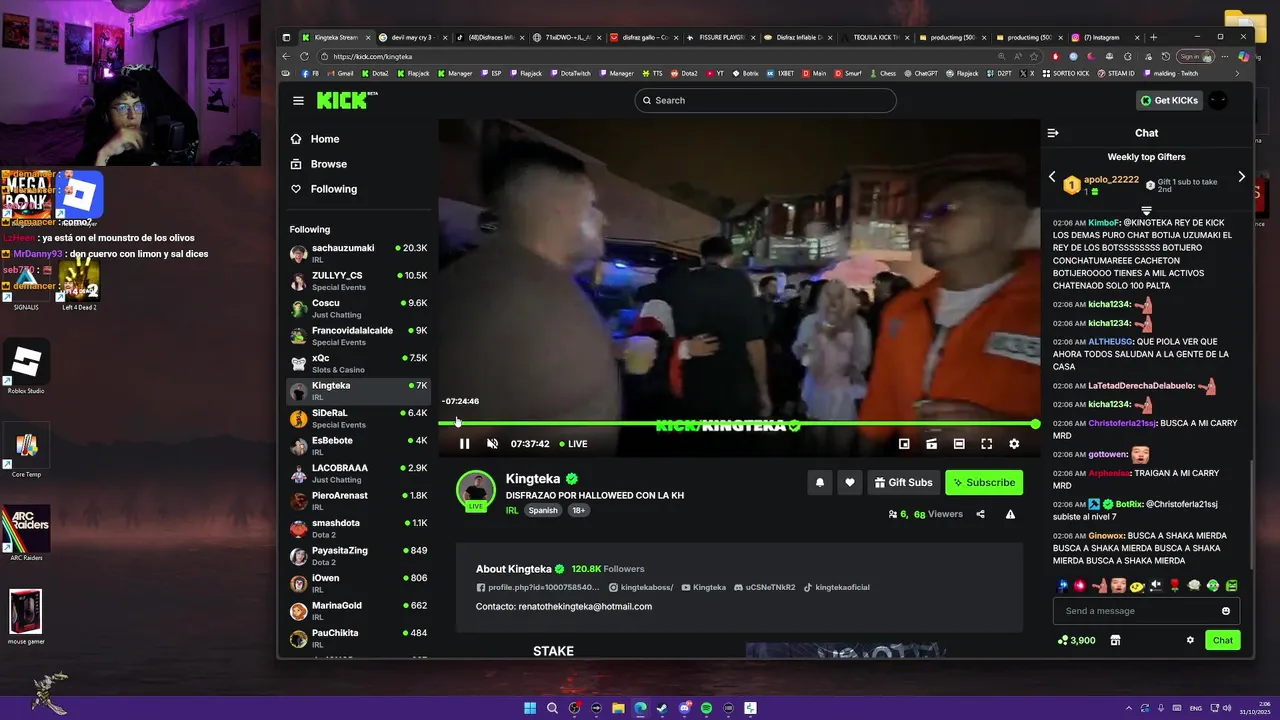Image resolution: width=1280 pixels, height=720 pixels.
Task: Click the Search field on Kick
Action: tap(765, 100)
